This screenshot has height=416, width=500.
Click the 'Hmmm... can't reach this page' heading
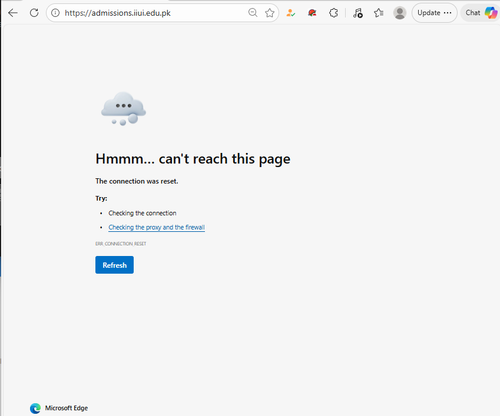click(193, 159)
